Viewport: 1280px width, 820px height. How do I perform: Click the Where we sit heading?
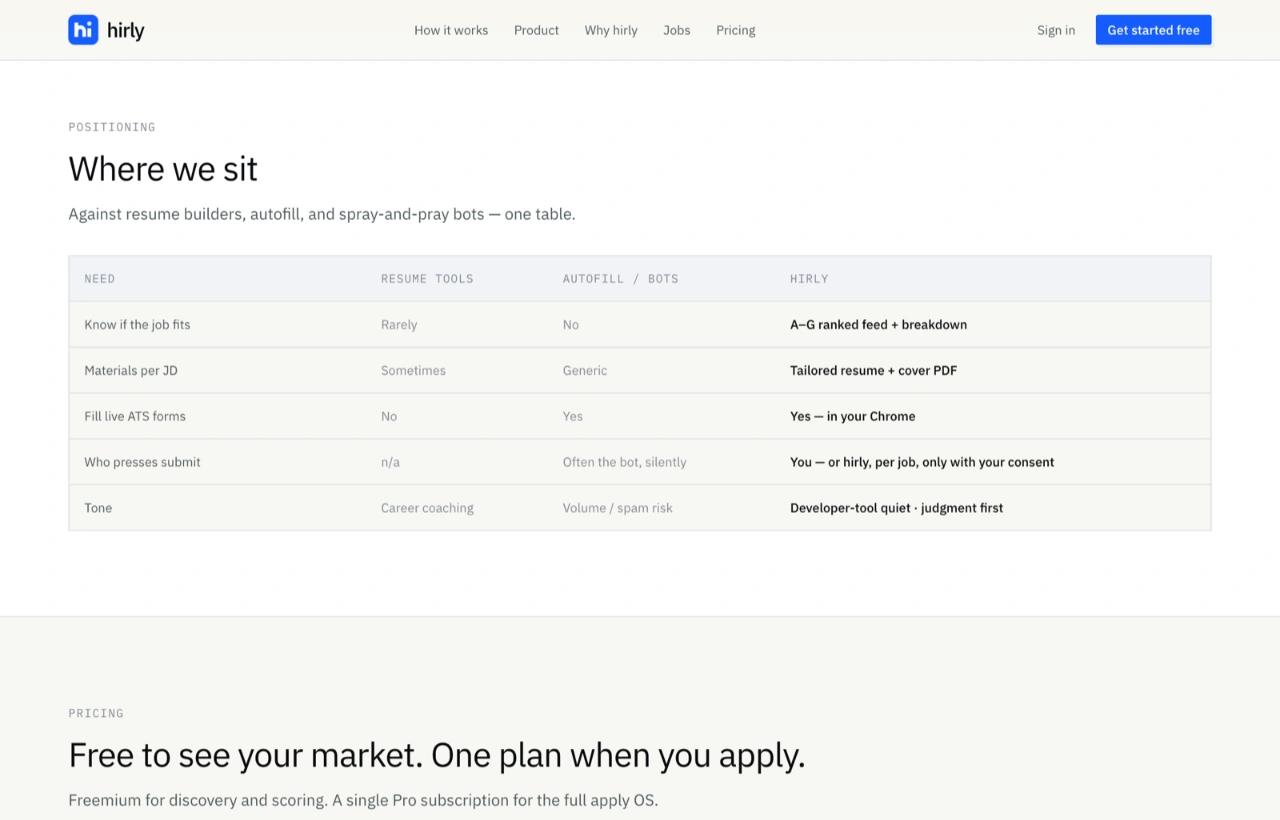pyautogui.click(x=163, y=169)
